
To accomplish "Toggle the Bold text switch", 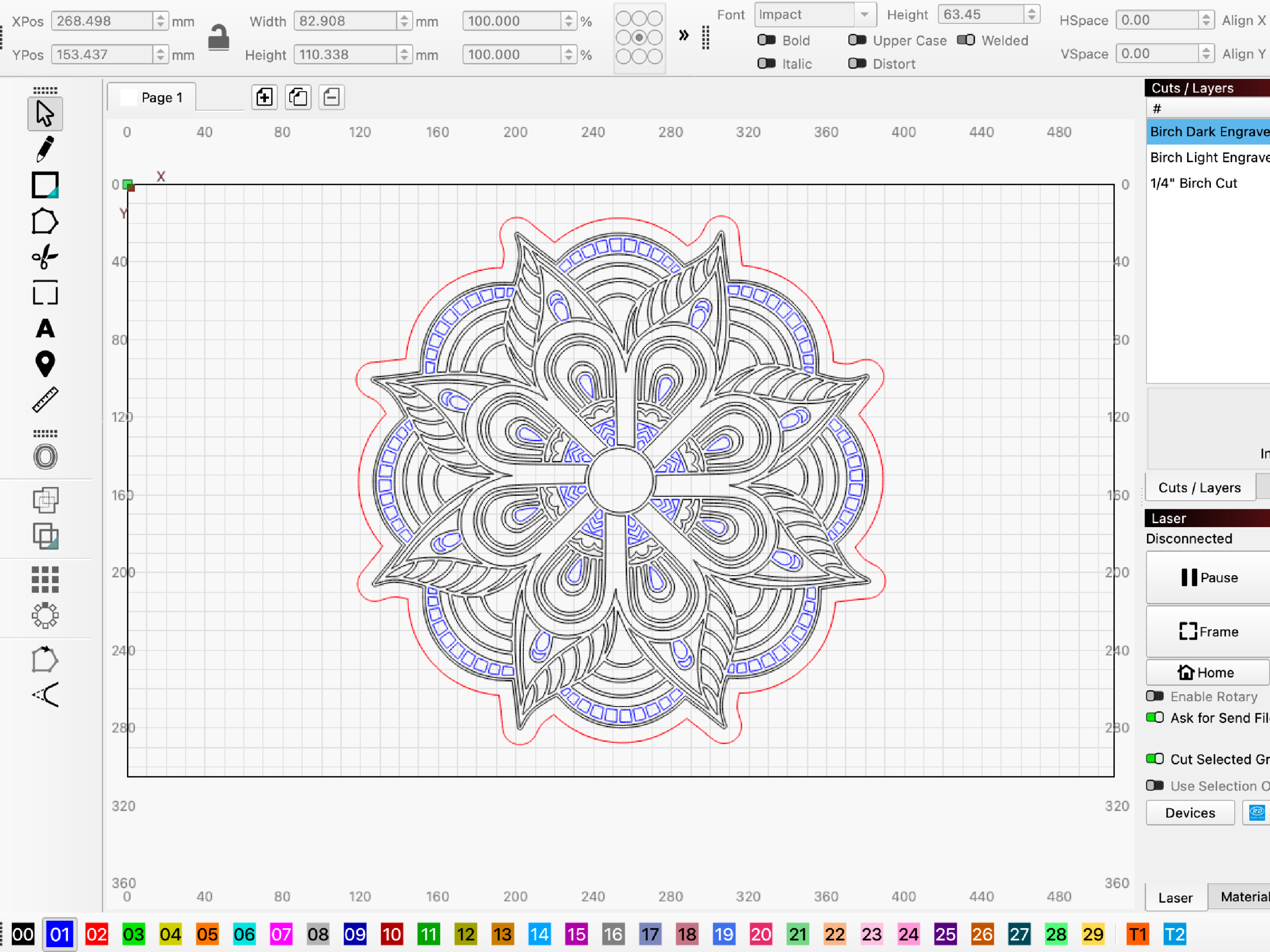I will point(766,40).
